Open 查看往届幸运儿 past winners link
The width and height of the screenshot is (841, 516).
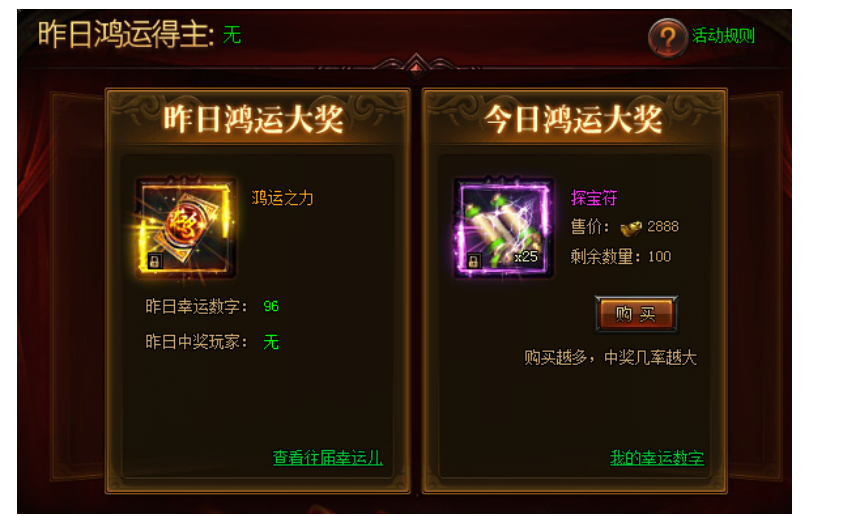(x=328, y=458)
